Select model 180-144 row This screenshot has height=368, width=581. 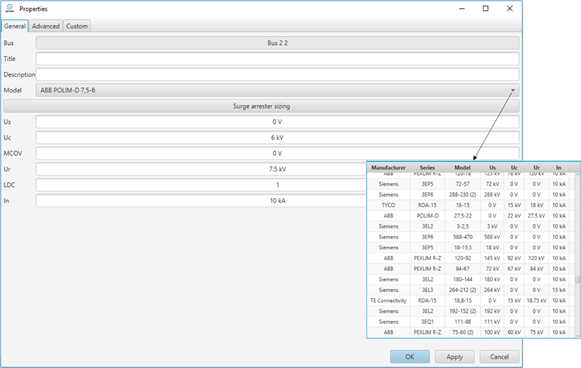[471, 279]
